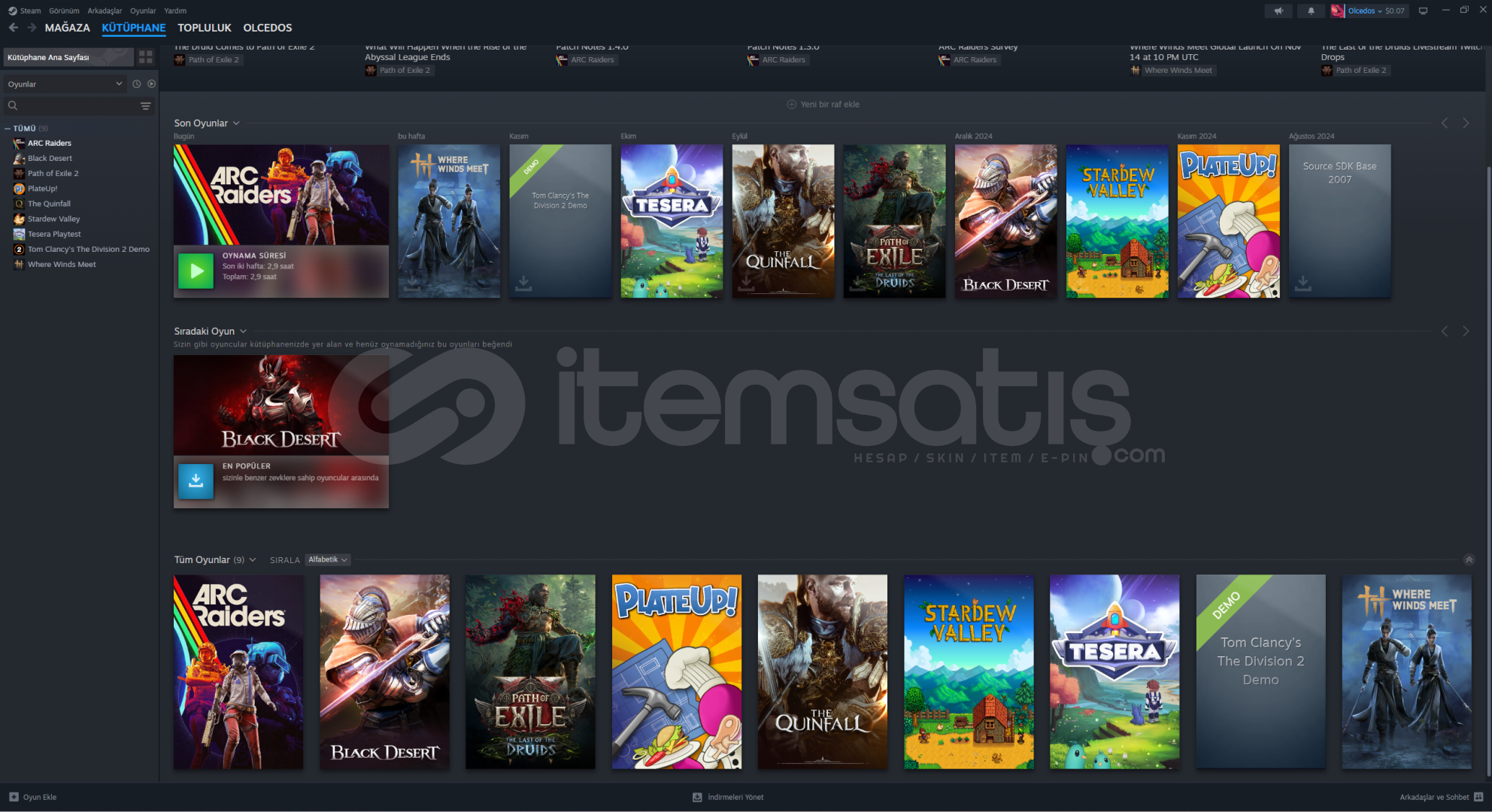Screen dimensions: 1492x812
Task: Click the blue download button for Black Desert
Action: coord(196,481)
